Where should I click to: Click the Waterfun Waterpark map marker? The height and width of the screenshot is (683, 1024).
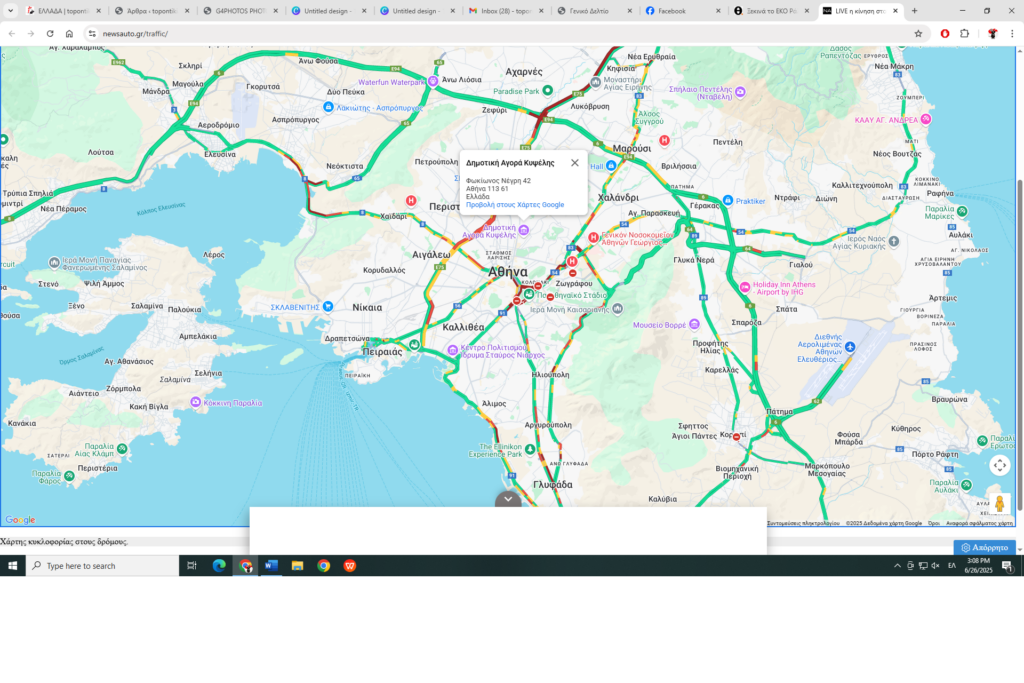pos(432,82)
